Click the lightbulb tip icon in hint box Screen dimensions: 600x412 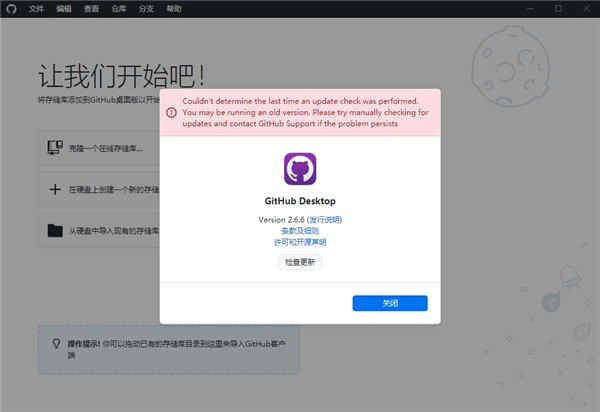tap(56, 344)
